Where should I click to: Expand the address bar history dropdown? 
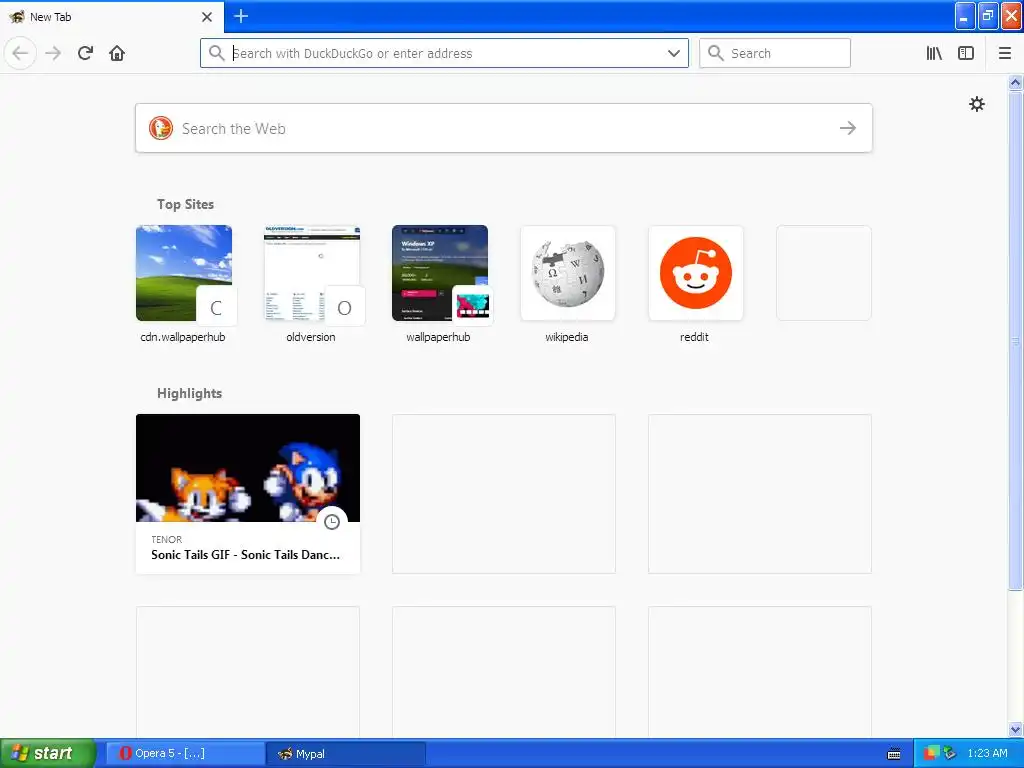tap(674, 53)
